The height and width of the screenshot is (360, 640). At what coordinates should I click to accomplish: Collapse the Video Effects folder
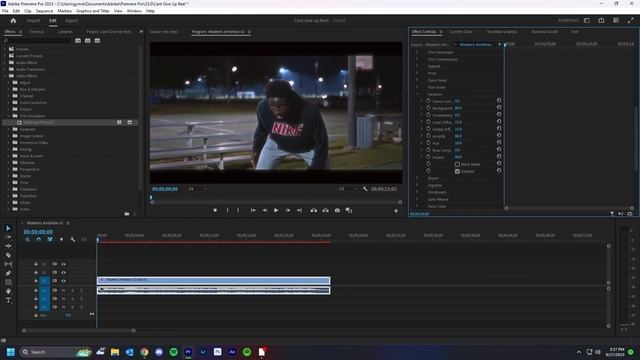point(5,76)
